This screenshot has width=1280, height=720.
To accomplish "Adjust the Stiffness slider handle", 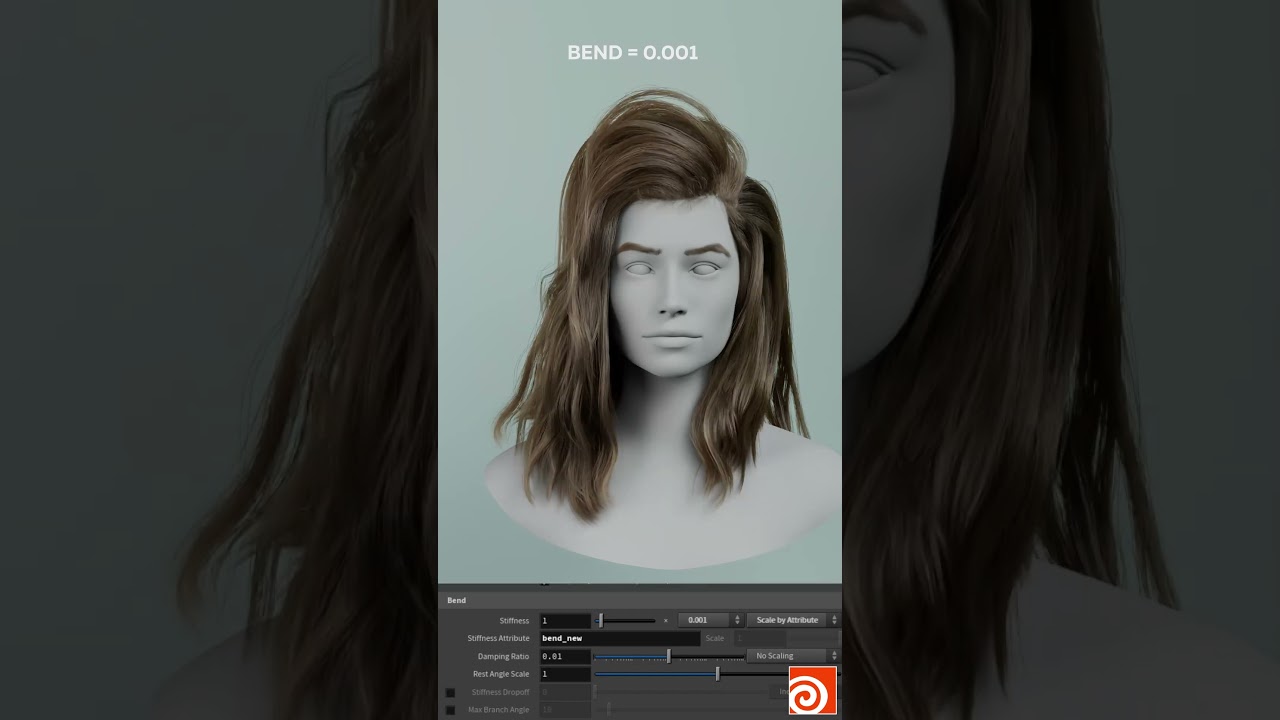I will coord(600,620).
